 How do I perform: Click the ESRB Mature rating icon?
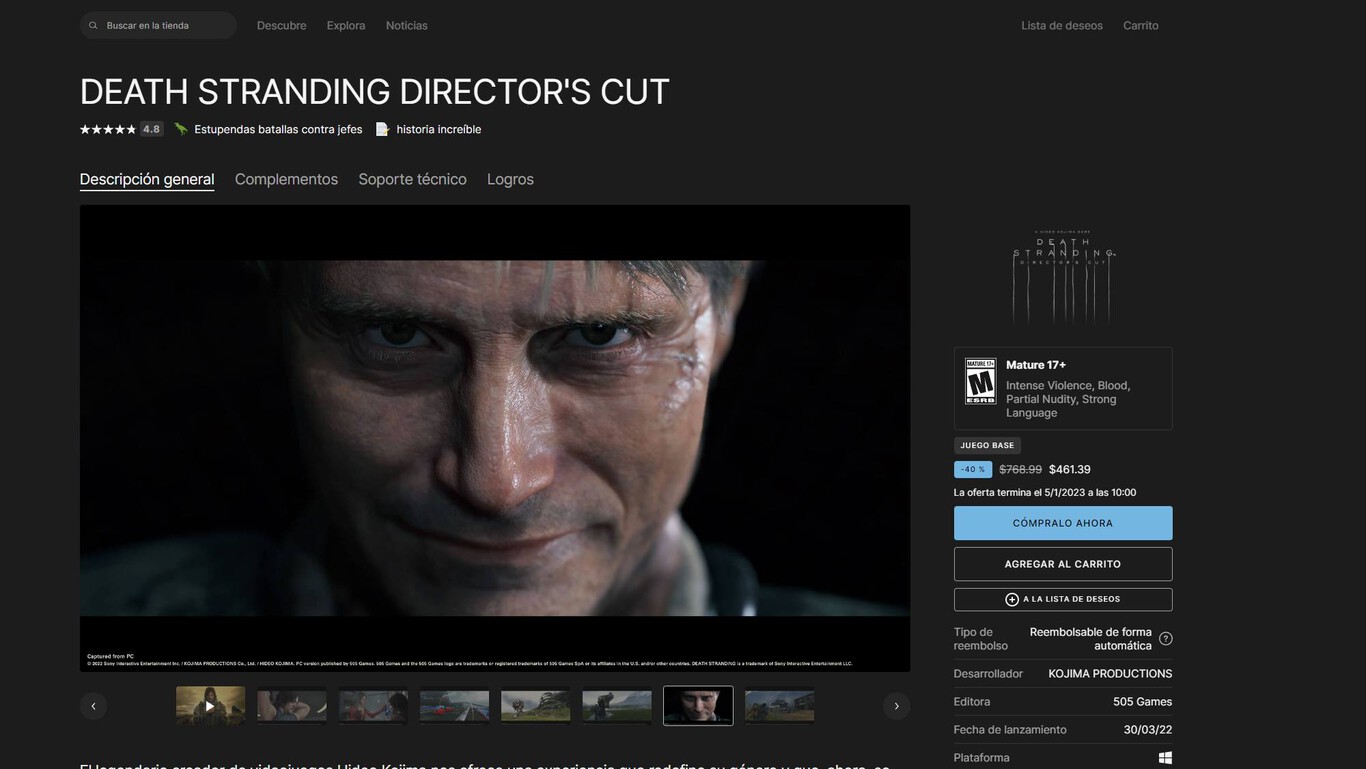[x=980, y=381]
